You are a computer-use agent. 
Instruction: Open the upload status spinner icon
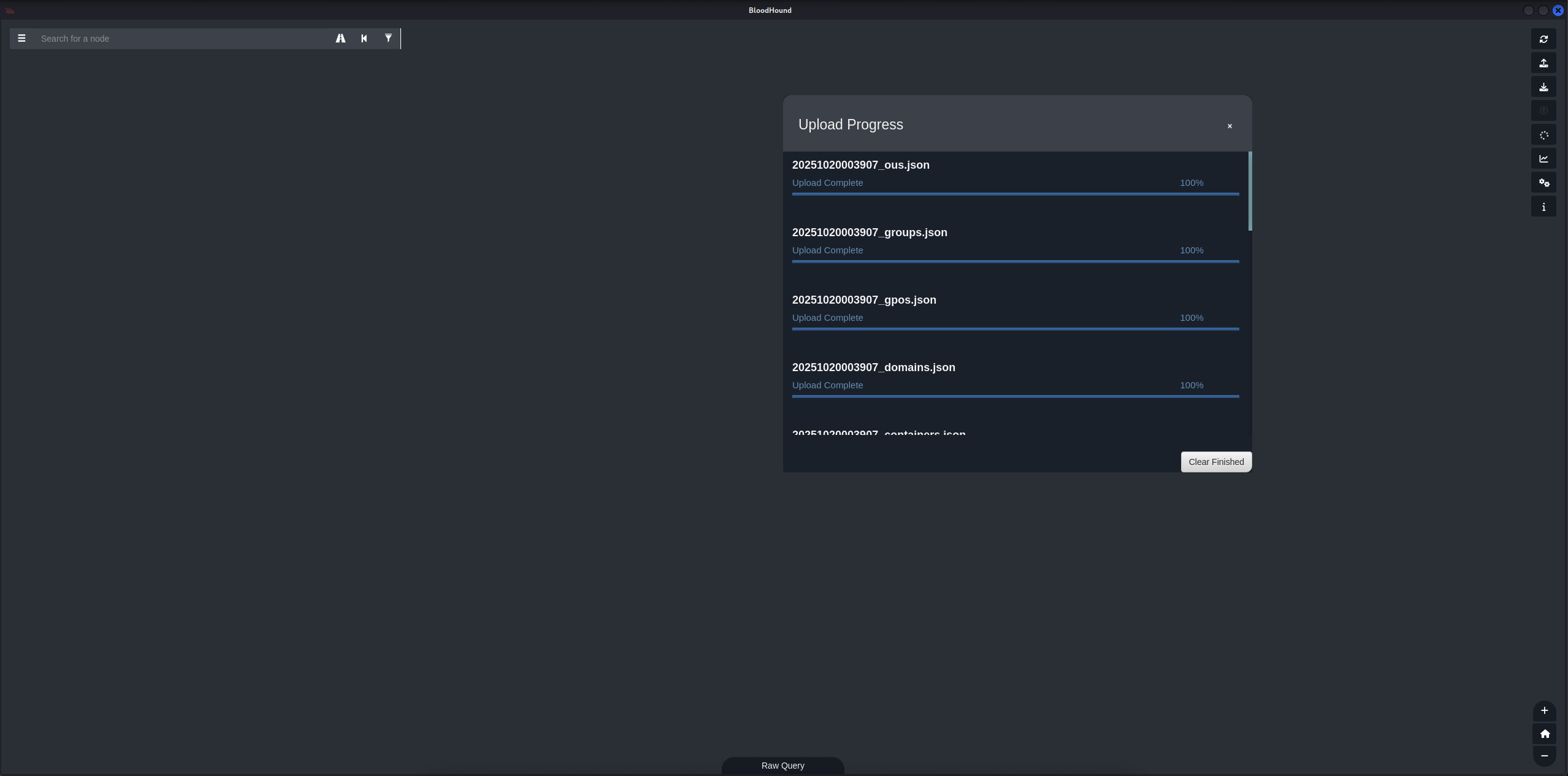click(x=1543, y=135)
